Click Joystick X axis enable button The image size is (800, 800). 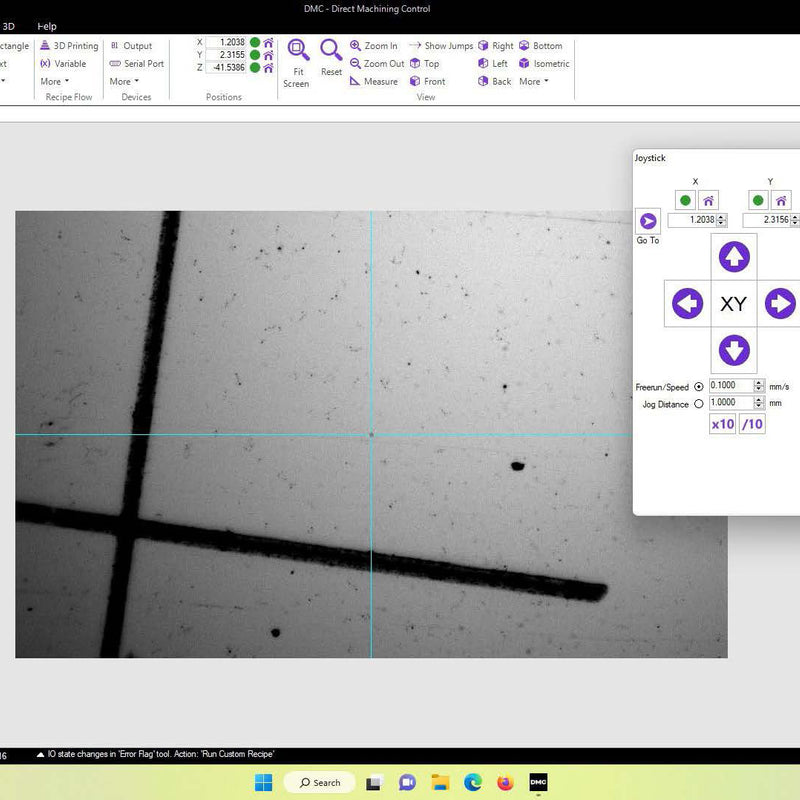click(685, 201)
